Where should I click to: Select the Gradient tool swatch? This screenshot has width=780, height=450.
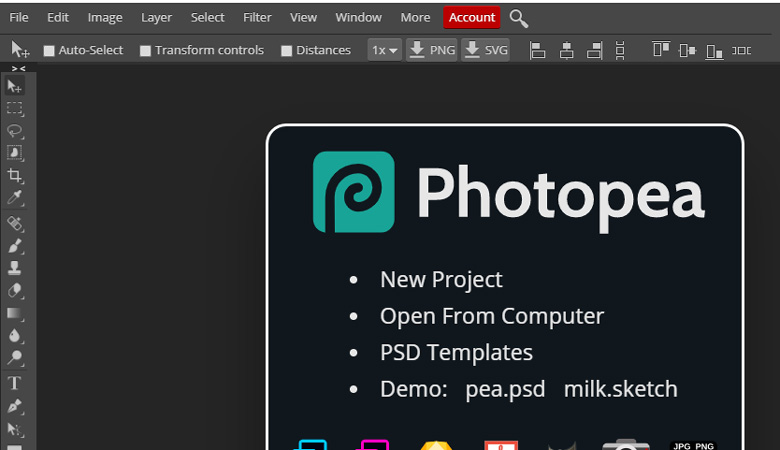(15, 314)
